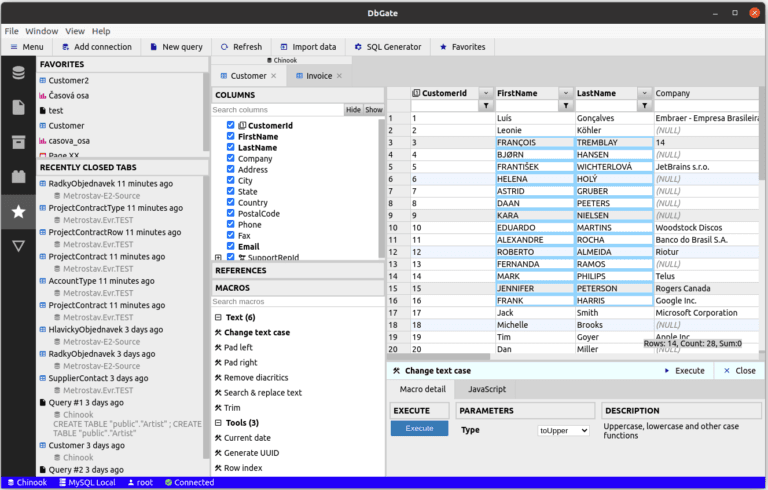This screenshot has width=768, height=490.
Task: Uncheck the Company column
Action: click(x=231, y=158)
